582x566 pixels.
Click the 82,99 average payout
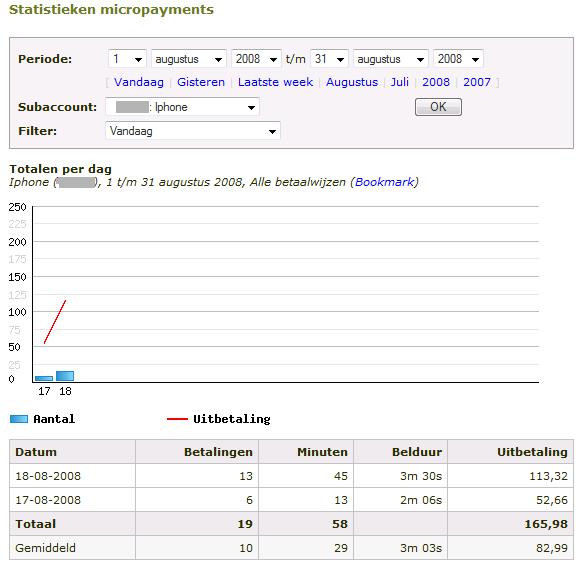click(x=552, y=548)
